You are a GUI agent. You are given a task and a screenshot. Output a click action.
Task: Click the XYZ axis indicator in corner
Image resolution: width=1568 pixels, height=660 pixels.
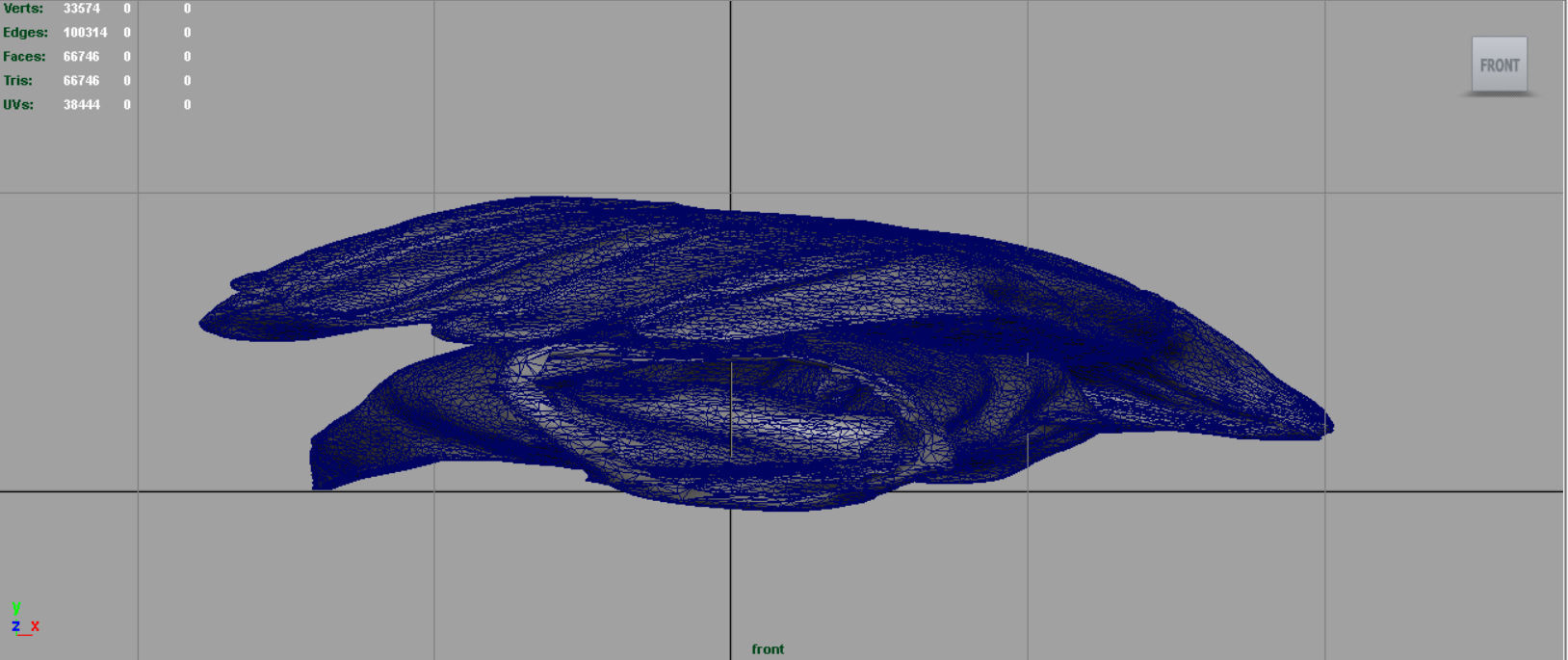tap(25, 619)
